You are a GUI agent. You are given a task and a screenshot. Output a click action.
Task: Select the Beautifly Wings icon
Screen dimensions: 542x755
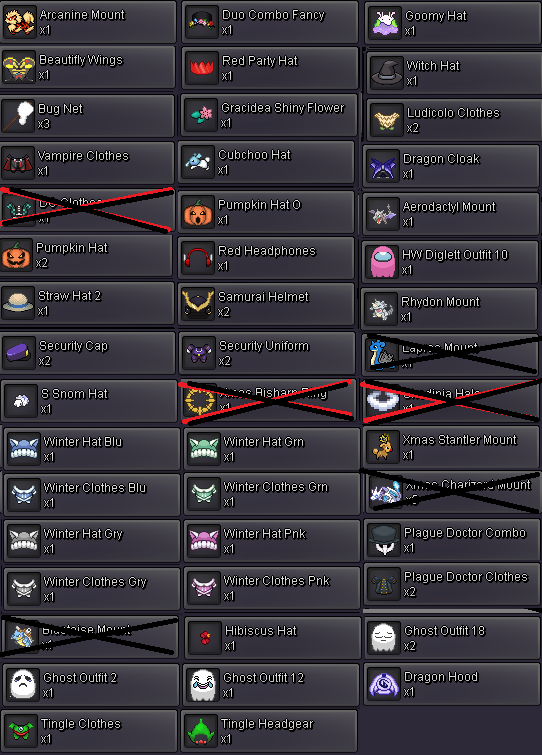tap(19, 67)
